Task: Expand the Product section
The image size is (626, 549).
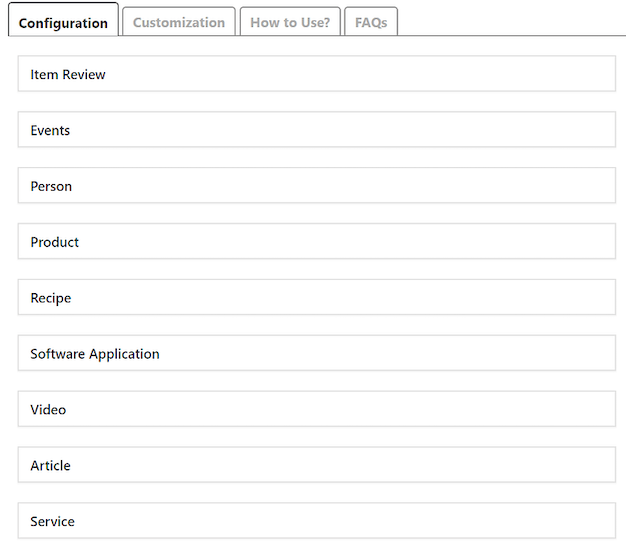Action: click(x=317, y=242)
